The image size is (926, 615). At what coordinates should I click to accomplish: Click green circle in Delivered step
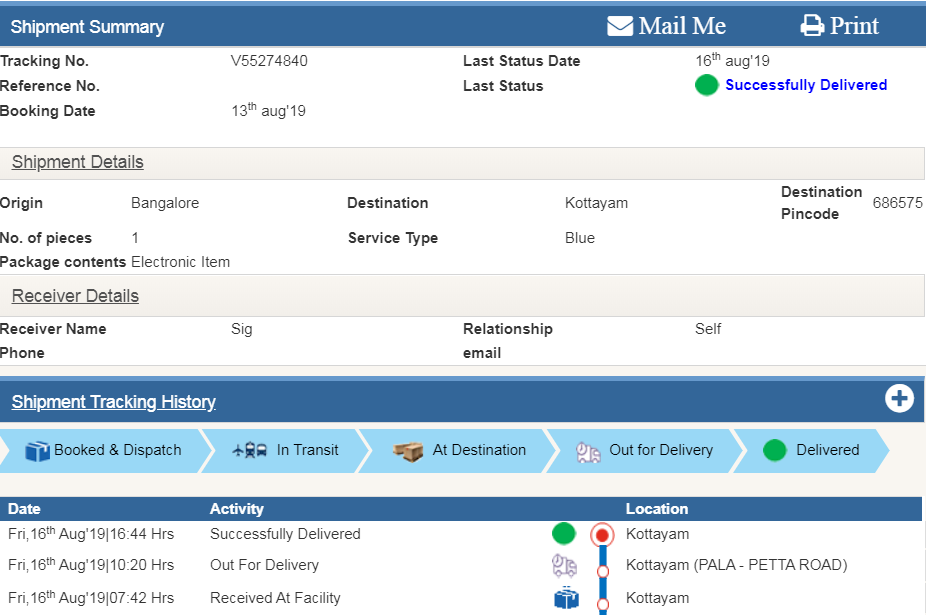(x=774, y=451)
